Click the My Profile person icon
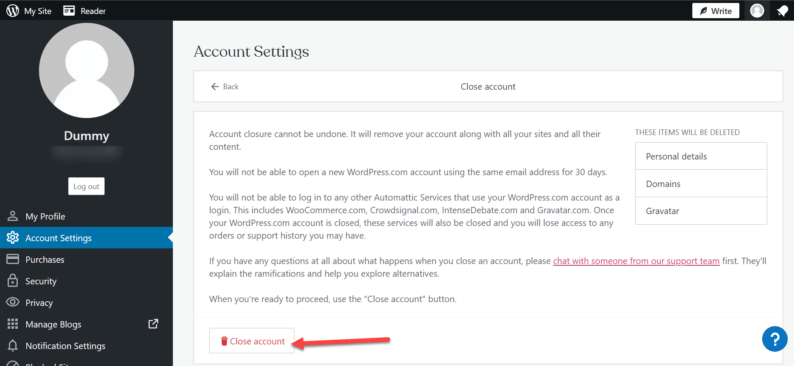Viewport: 794px width, 366px height. coord(13,217)
